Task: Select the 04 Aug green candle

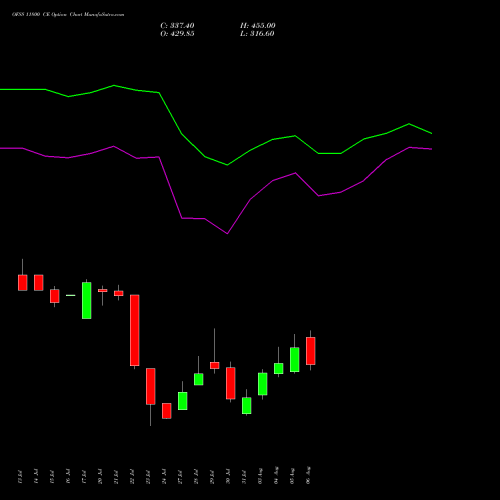Action: tap(279, 368)
